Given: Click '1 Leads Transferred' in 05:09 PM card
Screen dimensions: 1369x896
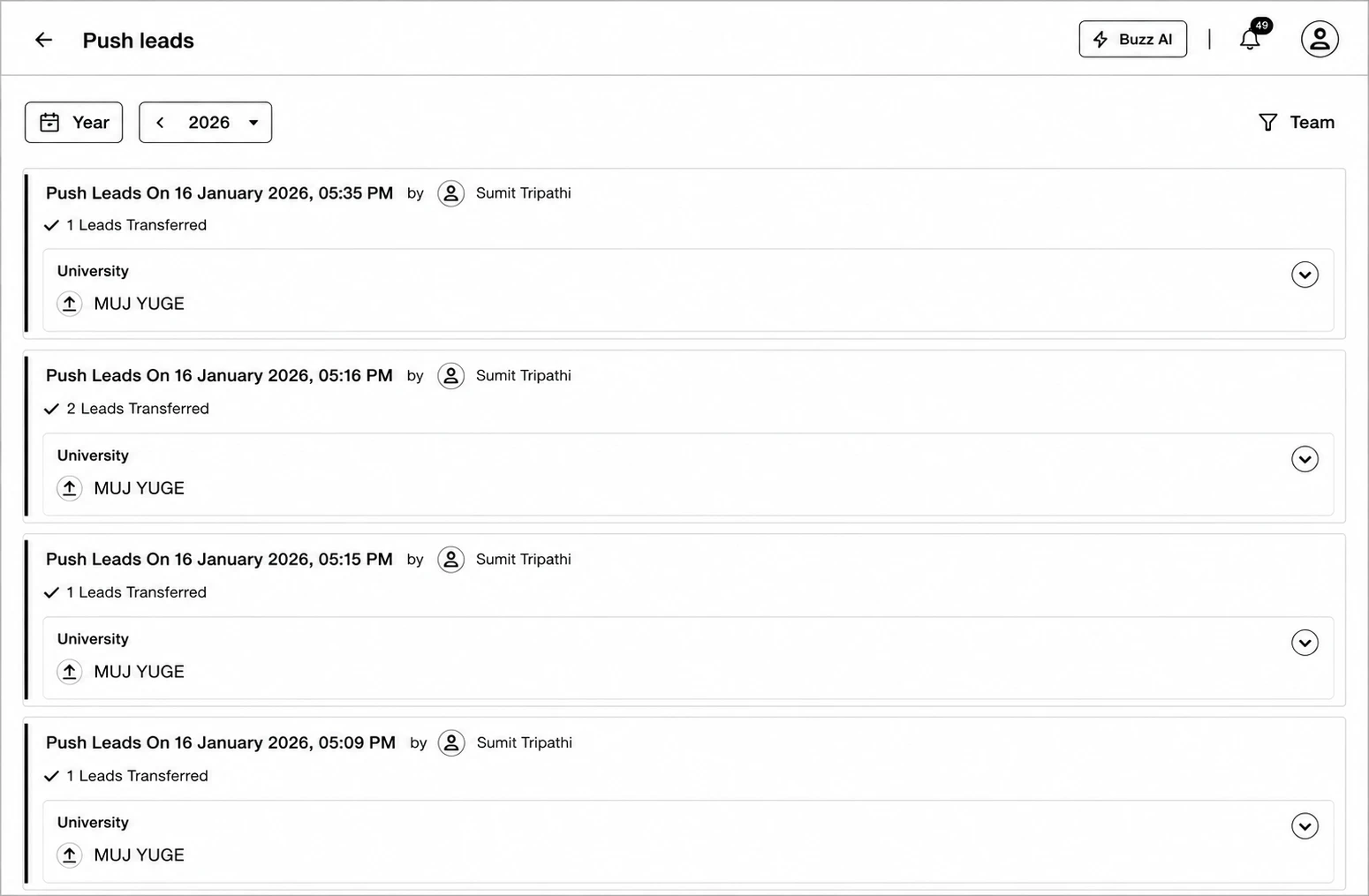Looking at the screenshot, I should point(138,776).
